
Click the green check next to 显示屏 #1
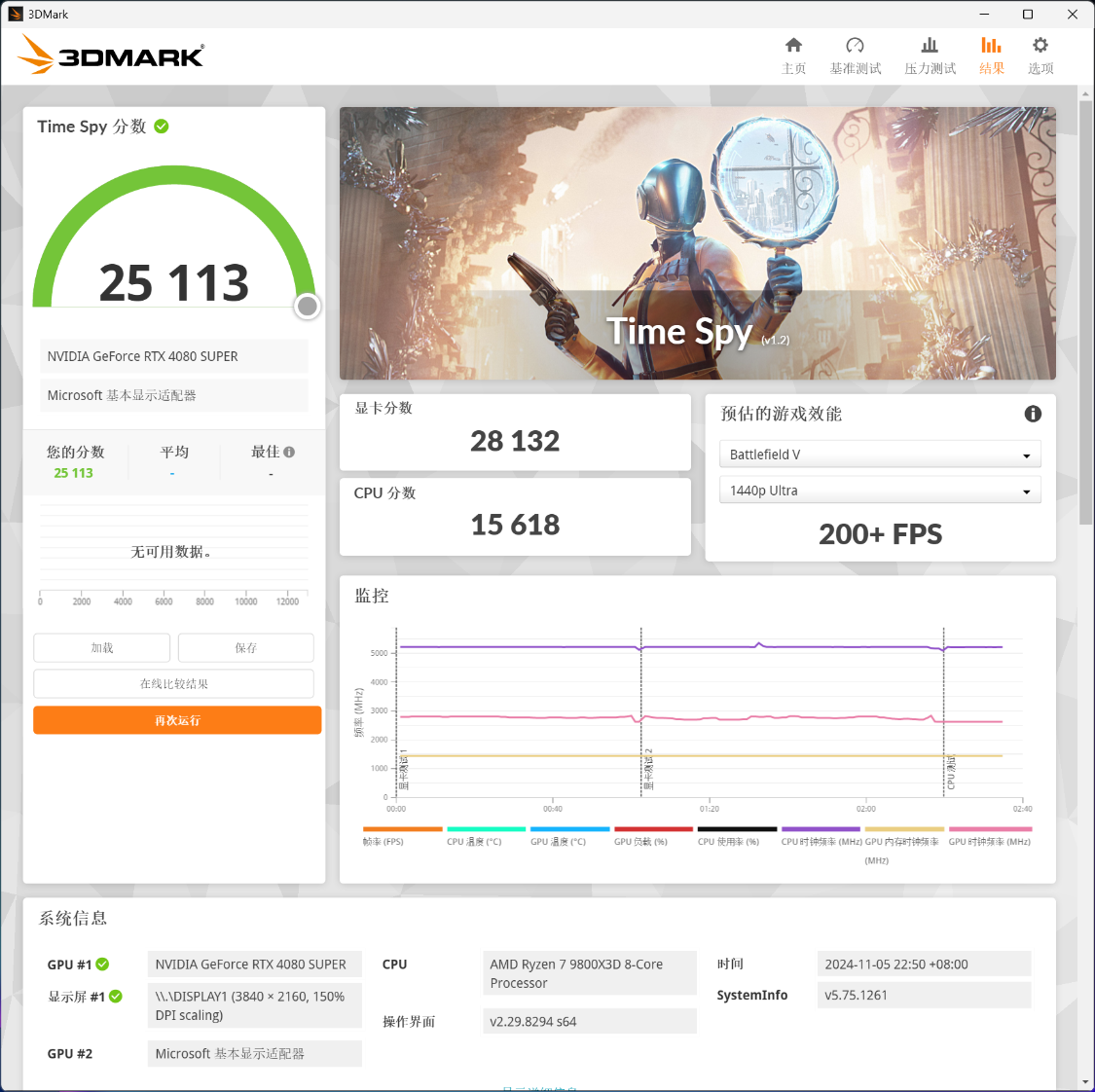[116, 997]
